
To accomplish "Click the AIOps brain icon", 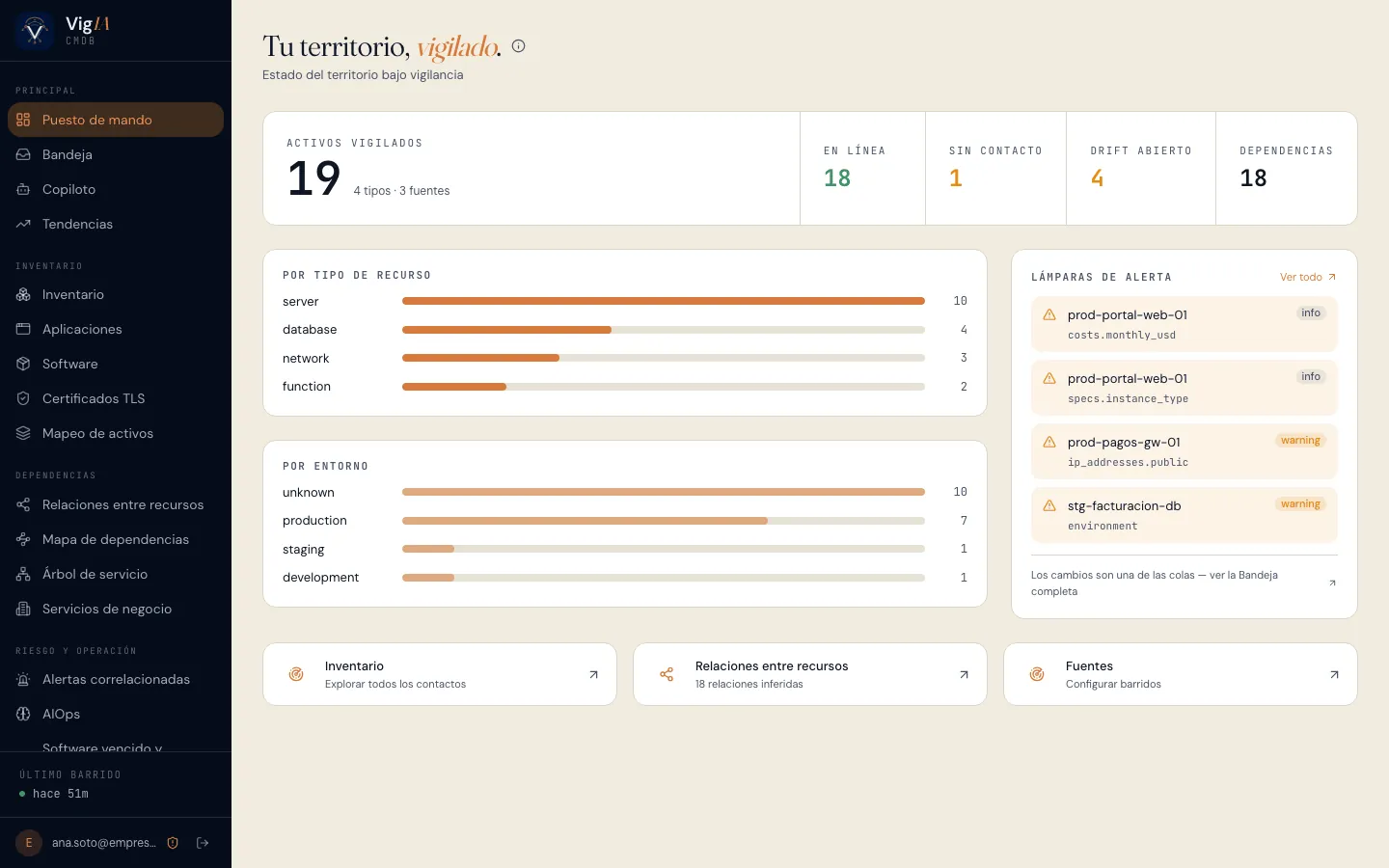I will 23,714.
